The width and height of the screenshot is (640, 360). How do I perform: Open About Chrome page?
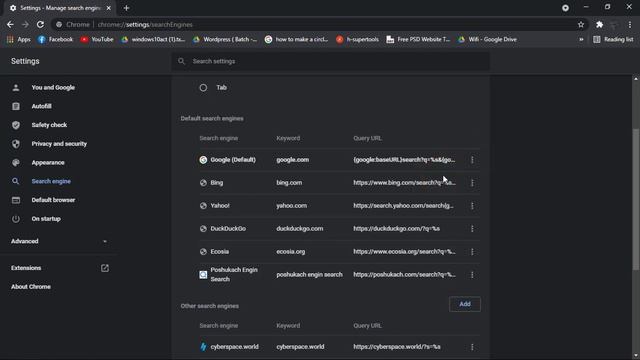pyautogui.click(x=31, y=287)
